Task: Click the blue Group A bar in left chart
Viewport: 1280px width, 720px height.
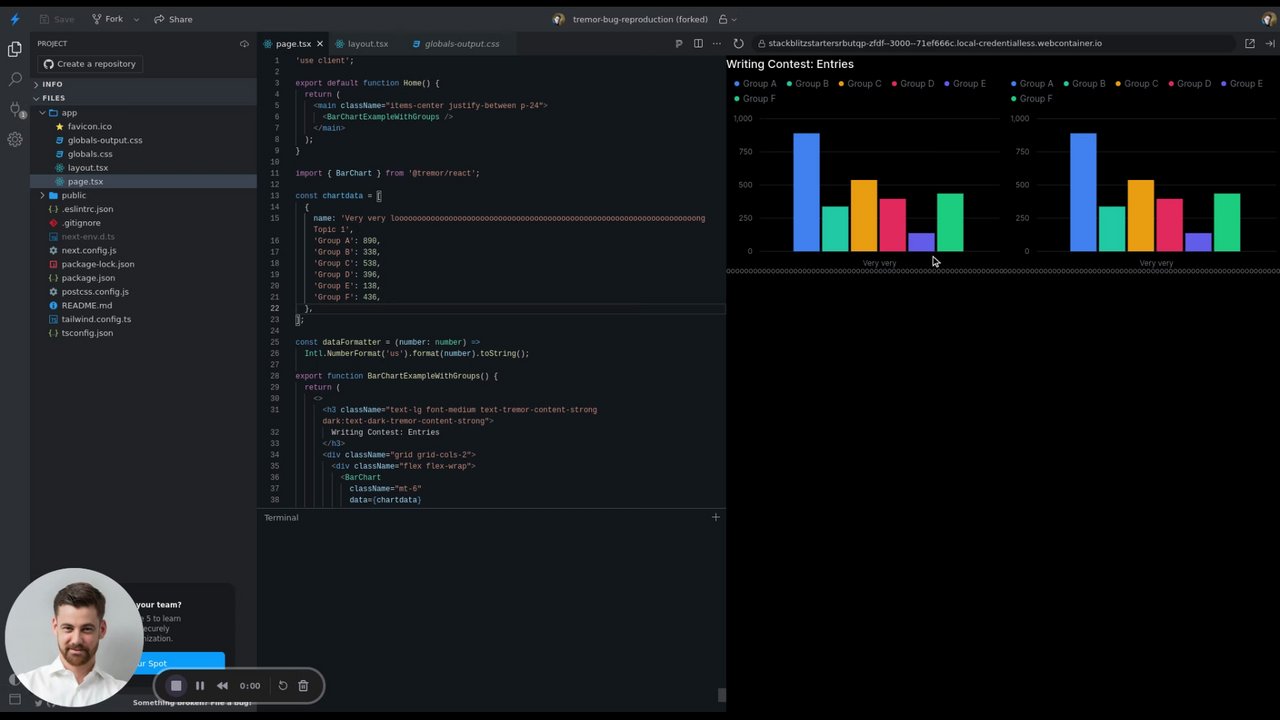Action: tap(806, 192)
